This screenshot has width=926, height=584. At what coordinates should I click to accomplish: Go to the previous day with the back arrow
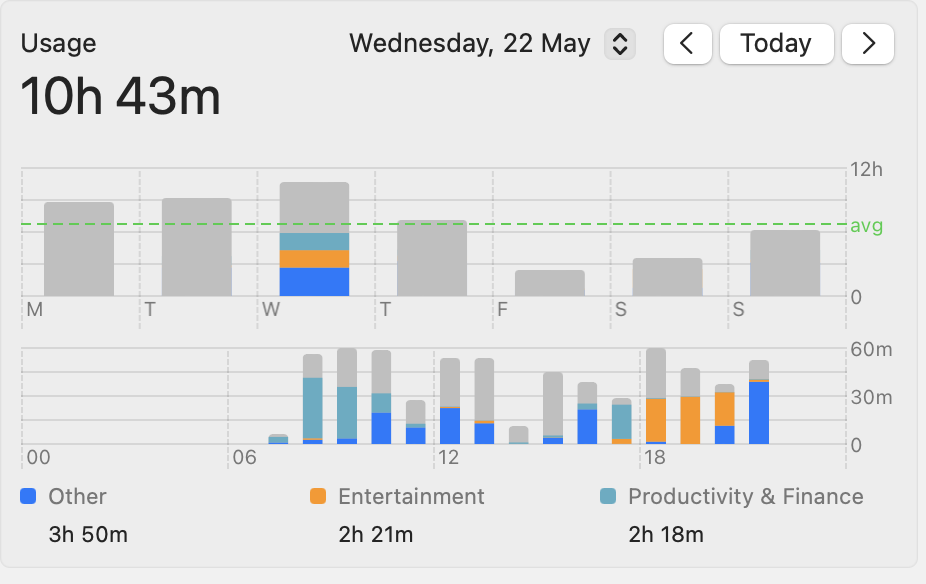687,44
